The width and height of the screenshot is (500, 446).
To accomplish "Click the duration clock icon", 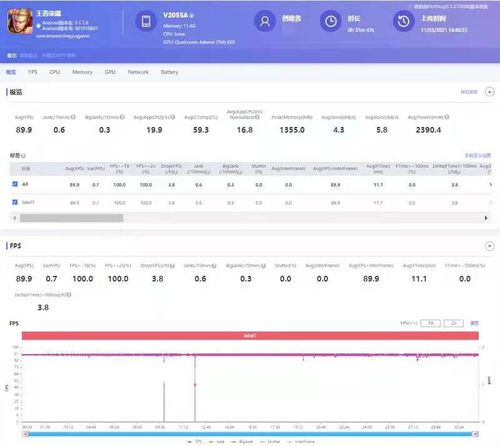I will click(331, 21).
